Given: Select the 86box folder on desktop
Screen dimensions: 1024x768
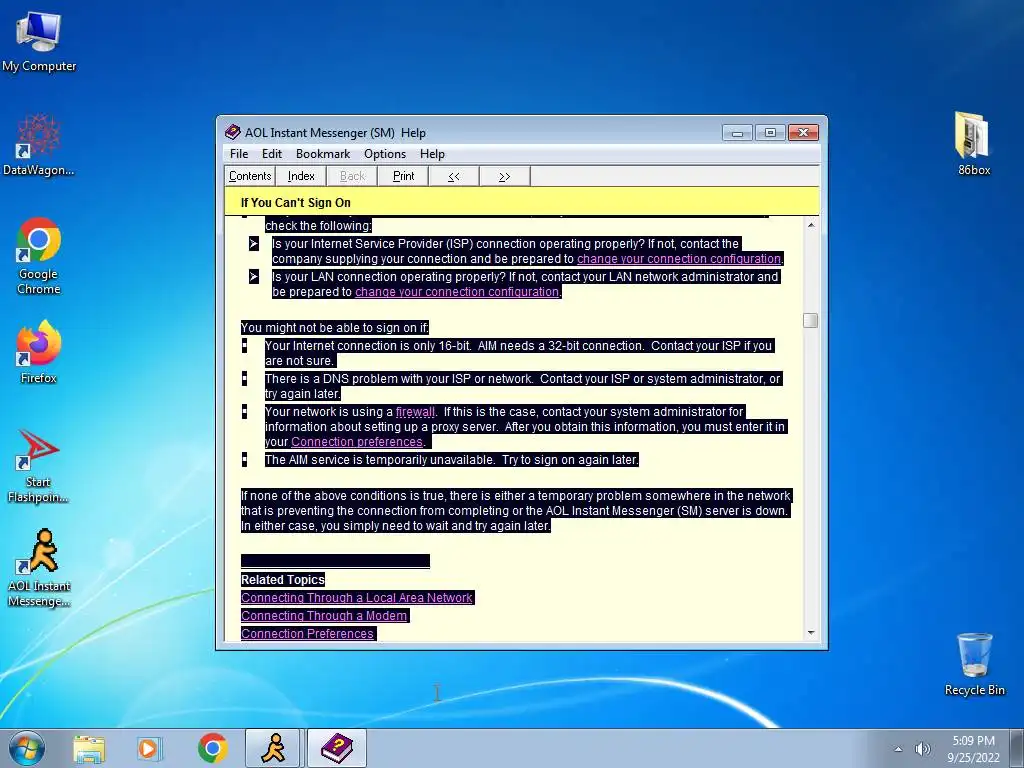Looking at the screenshot, I should 974,144.
